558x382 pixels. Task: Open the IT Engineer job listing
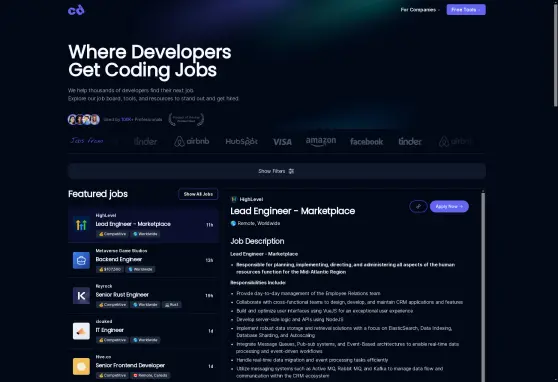pyautogui.click(x=143, y=331)
